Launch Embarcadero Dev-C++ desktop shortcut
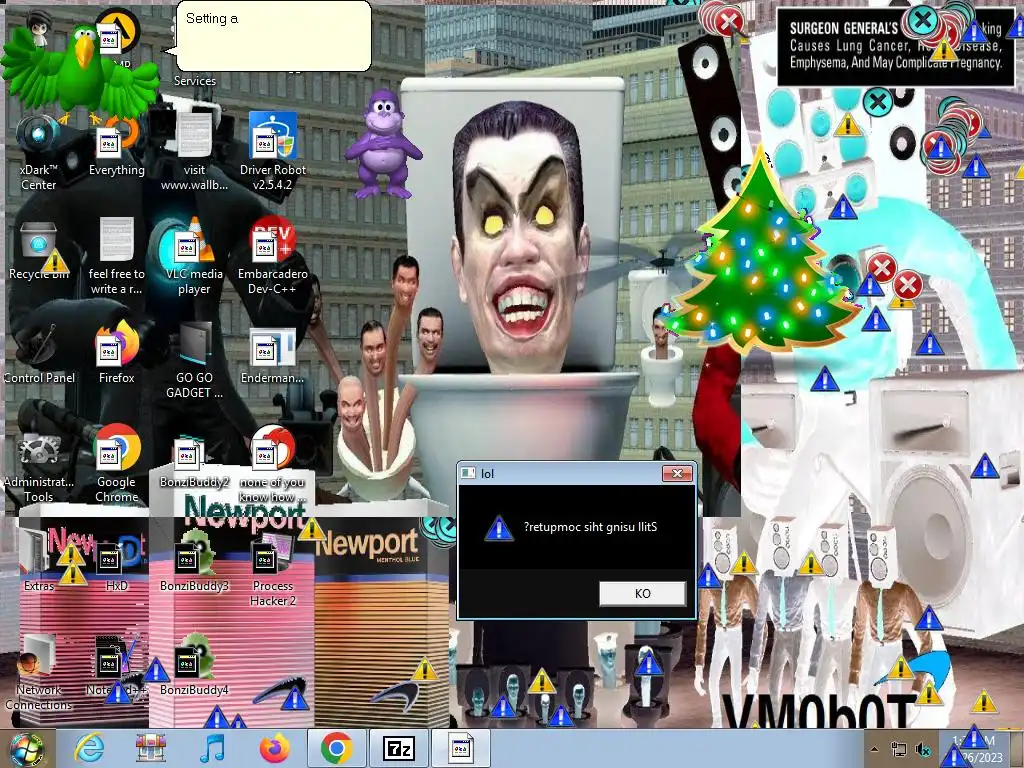Viewport: 1024px width, 768px height. click(x=272, y=257)
